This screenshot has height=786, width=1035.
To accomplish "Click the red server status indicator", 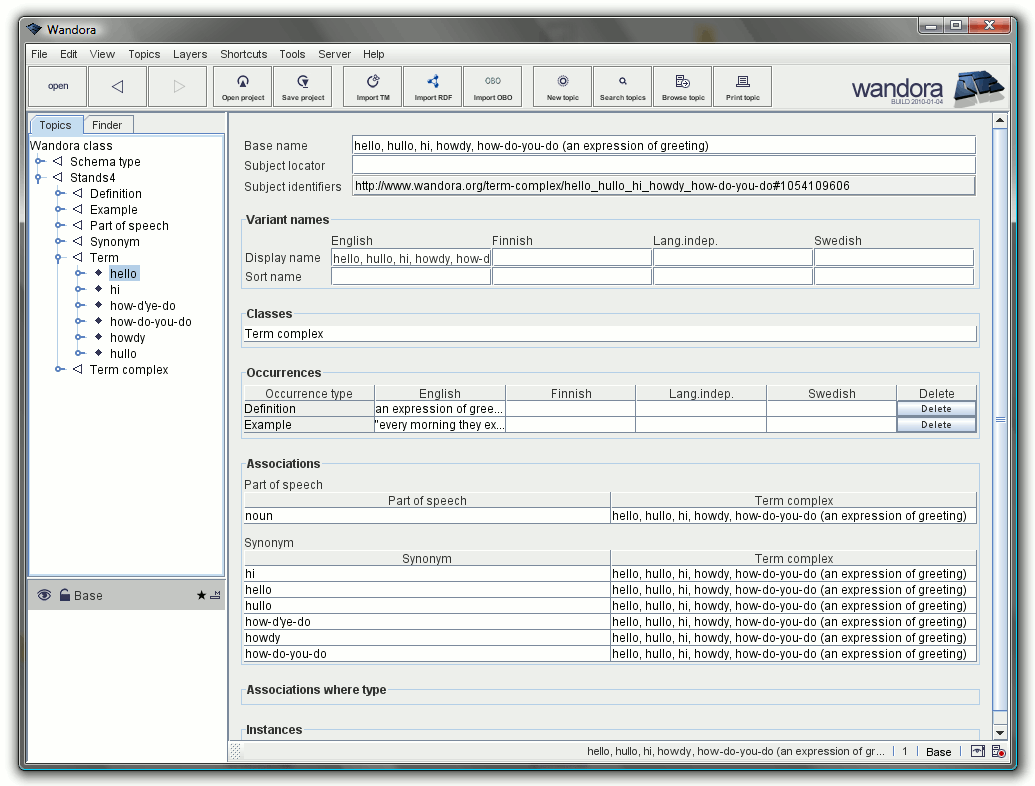I will coord(997,752).
